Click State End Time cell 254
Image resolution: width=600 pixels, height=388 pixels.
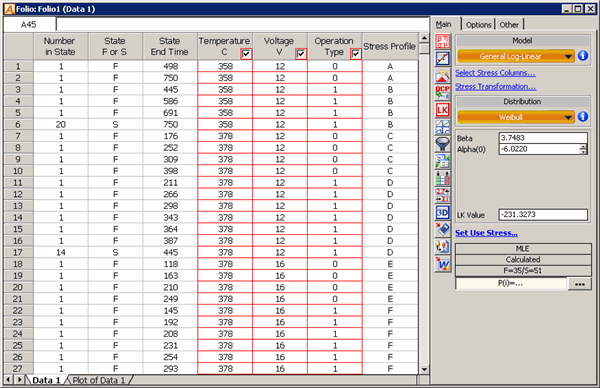click(170, 357)
